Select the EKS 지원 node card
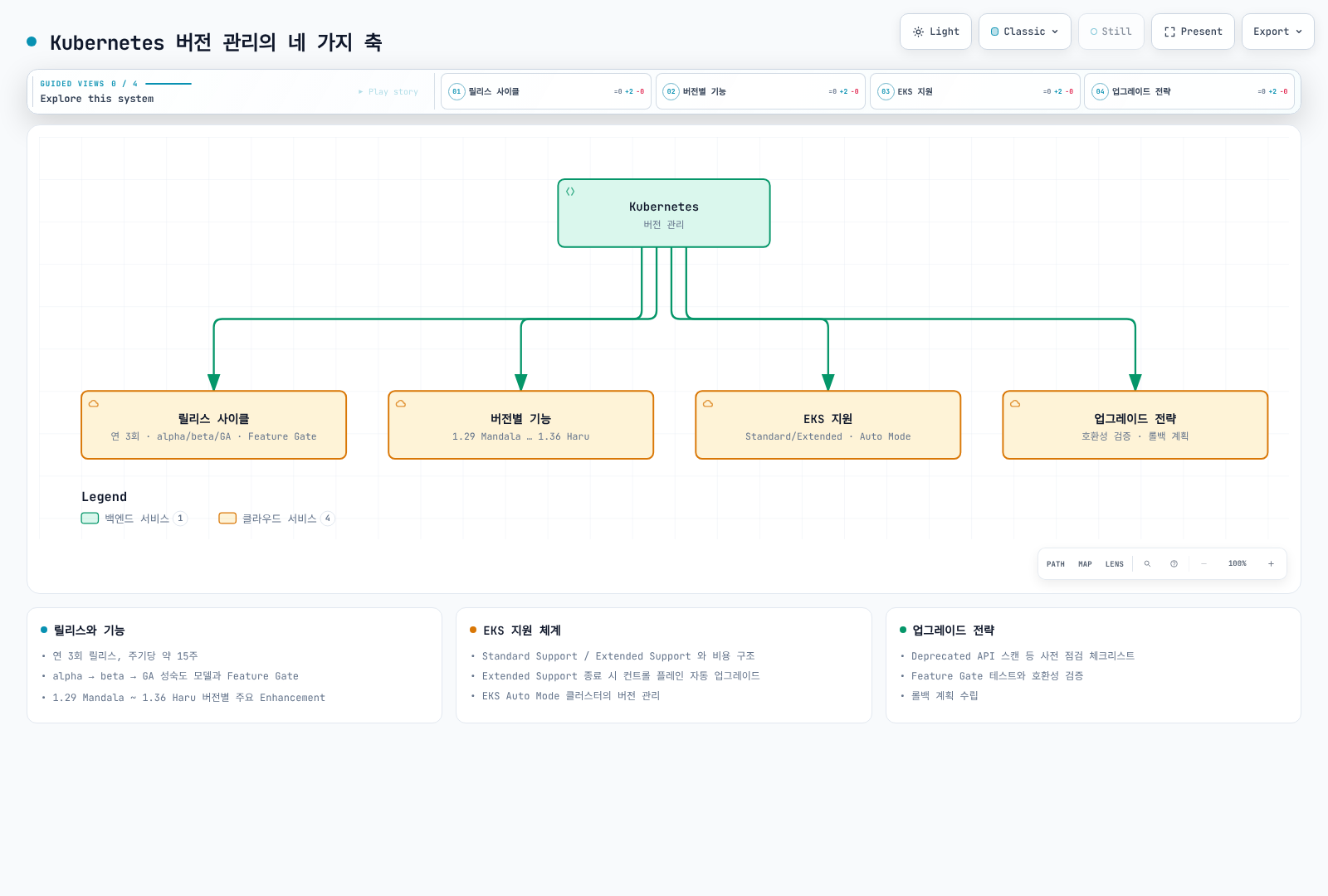Screen dimensions: 1328x896 (828, 425)
